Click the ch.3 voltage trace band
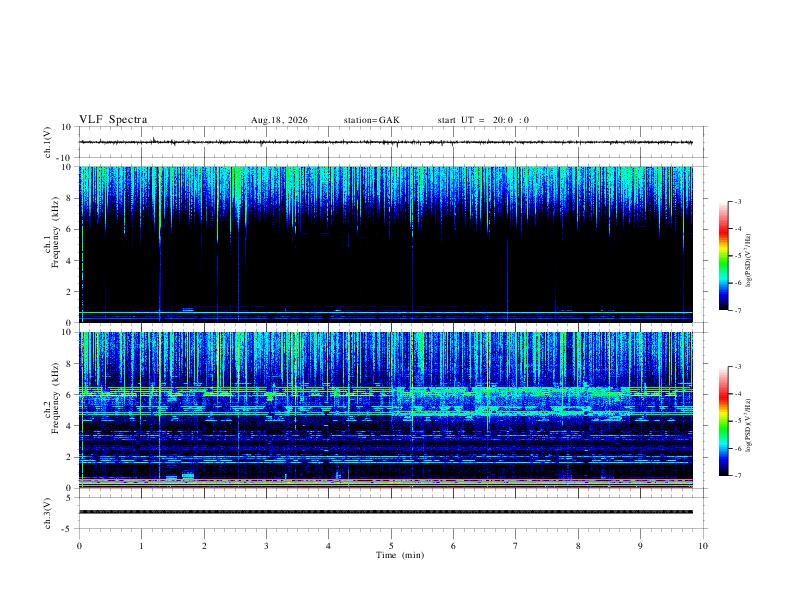Screen dimensions: 792x612 point(386,512)
